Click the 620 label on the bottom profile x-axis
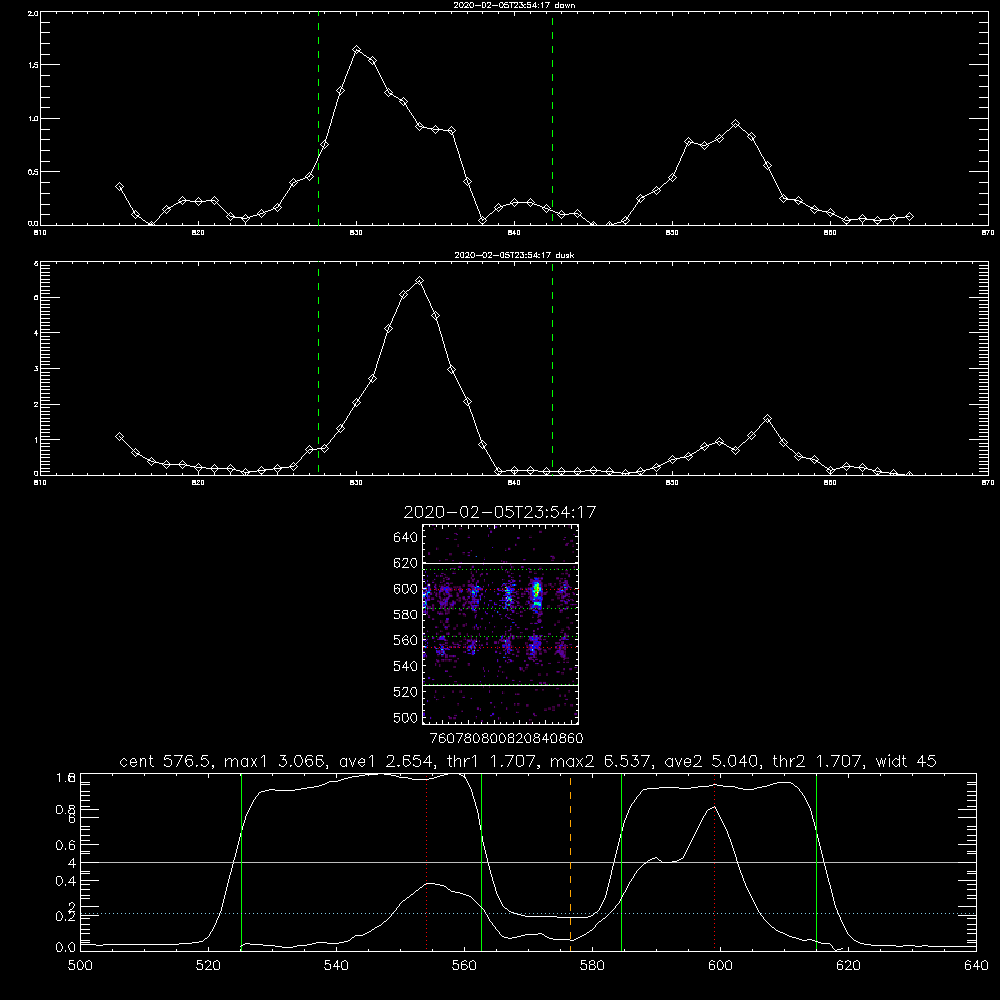The width and height of the screenshot is (1000, 1000). point(848,966)
